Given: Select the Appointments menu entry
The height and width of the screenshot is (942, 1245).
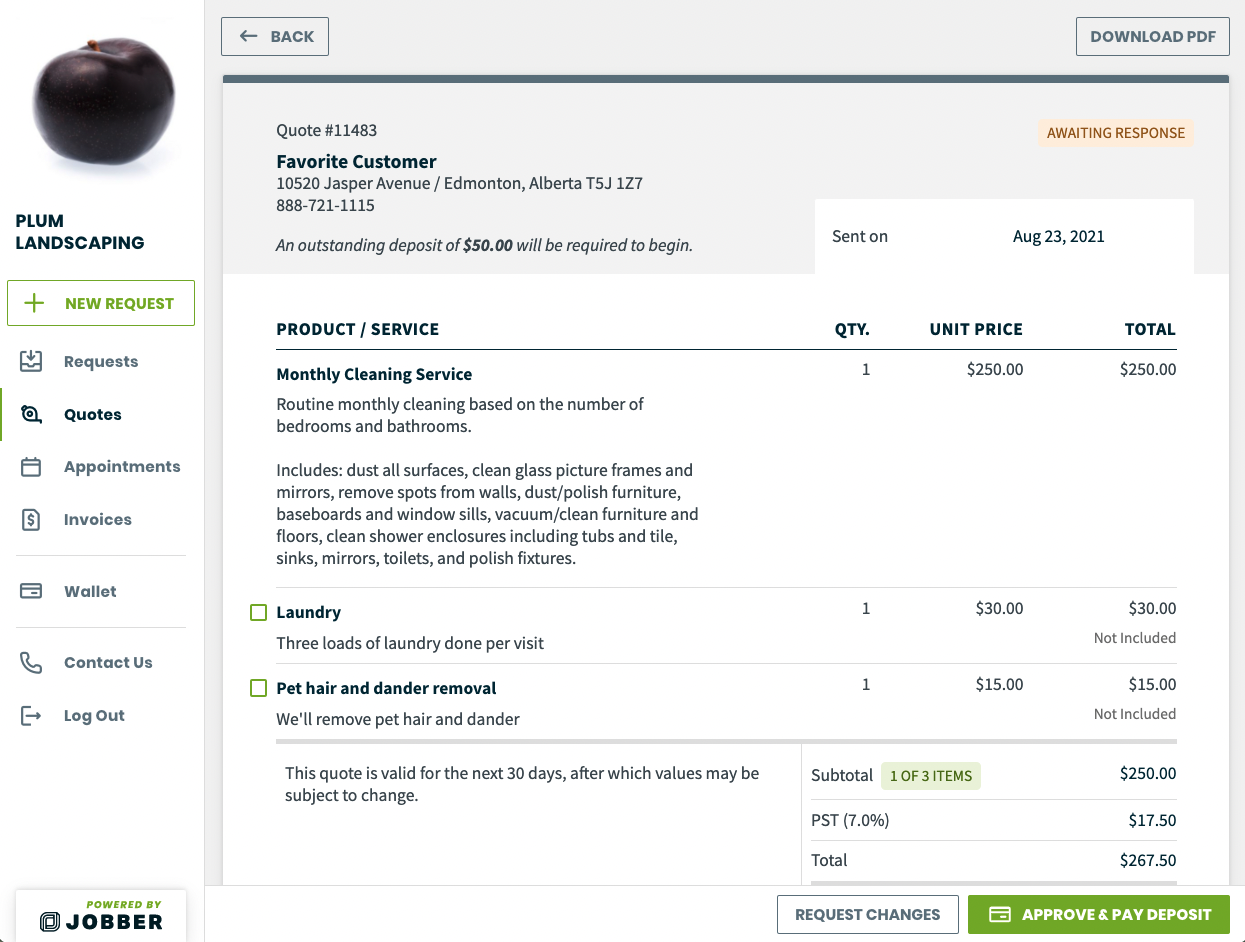Looking at the screenshot, I should (x=122, y=467).
